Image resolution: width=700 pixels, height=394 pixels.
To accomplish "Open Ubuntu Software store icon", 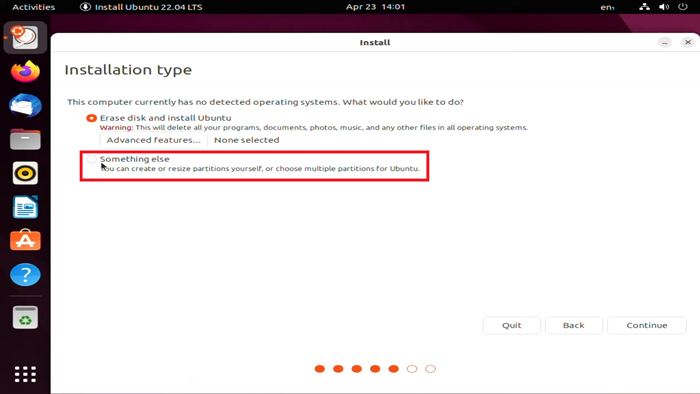I will coord(25,241).
